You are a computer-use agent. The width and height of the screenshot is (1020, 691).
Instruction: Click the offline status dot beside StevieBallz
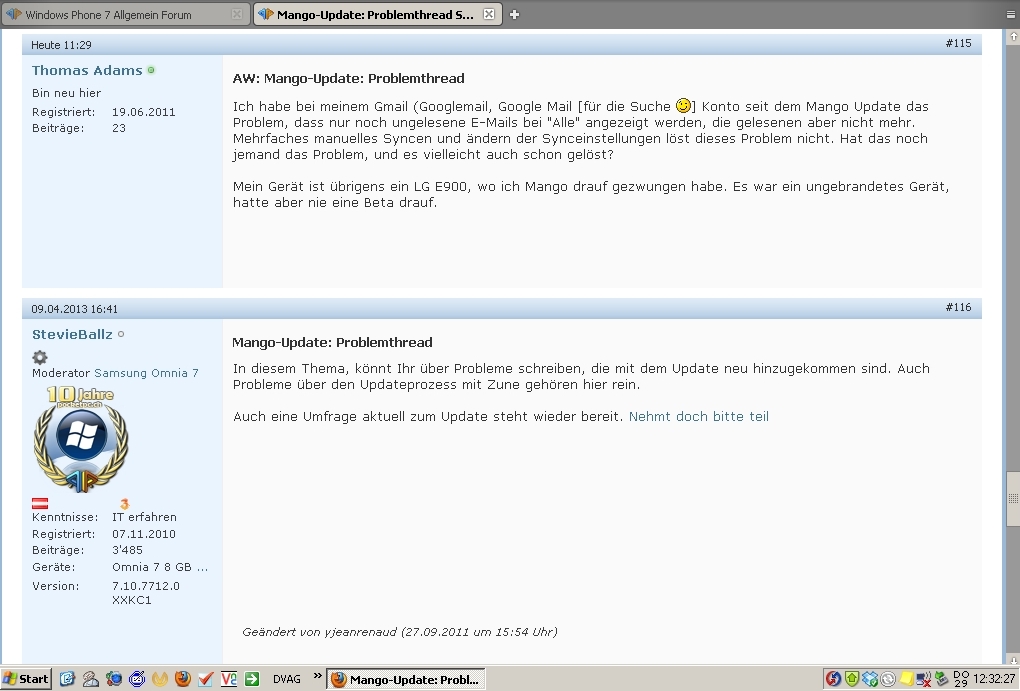click(121, 334)
